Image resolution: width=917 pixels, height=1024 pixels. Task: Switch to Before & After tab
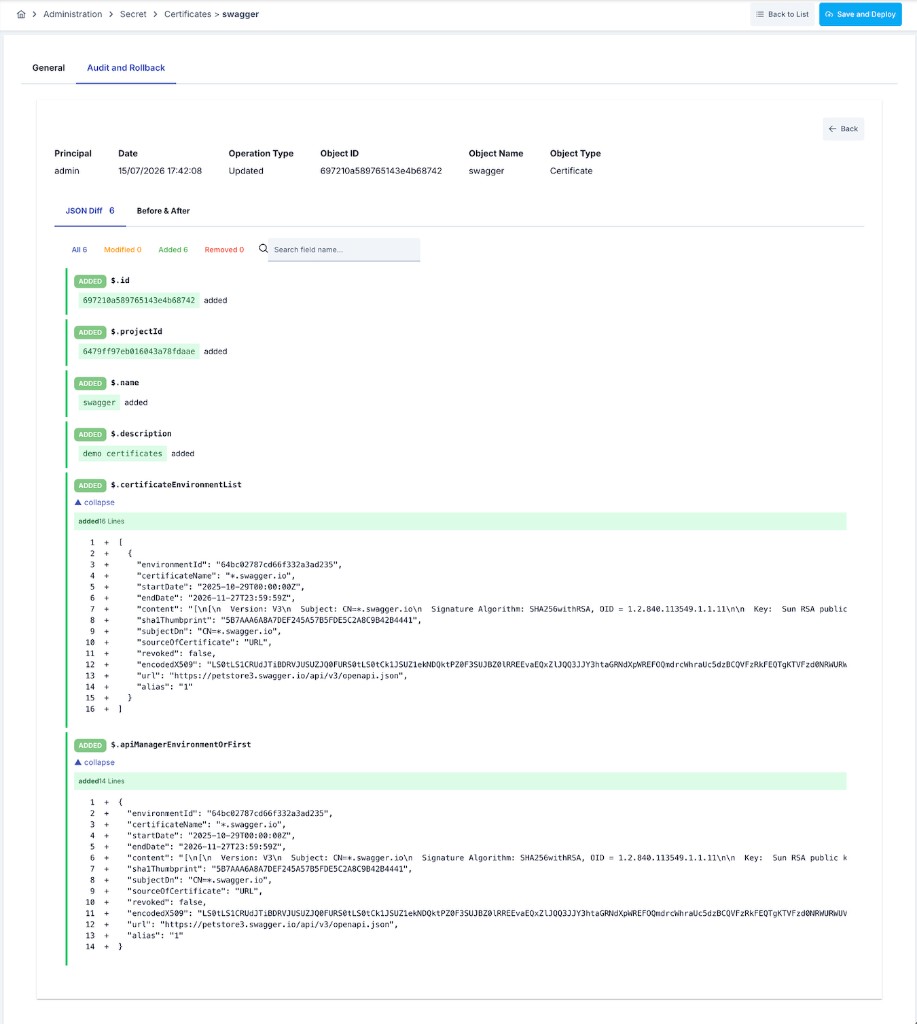point(163,211)
